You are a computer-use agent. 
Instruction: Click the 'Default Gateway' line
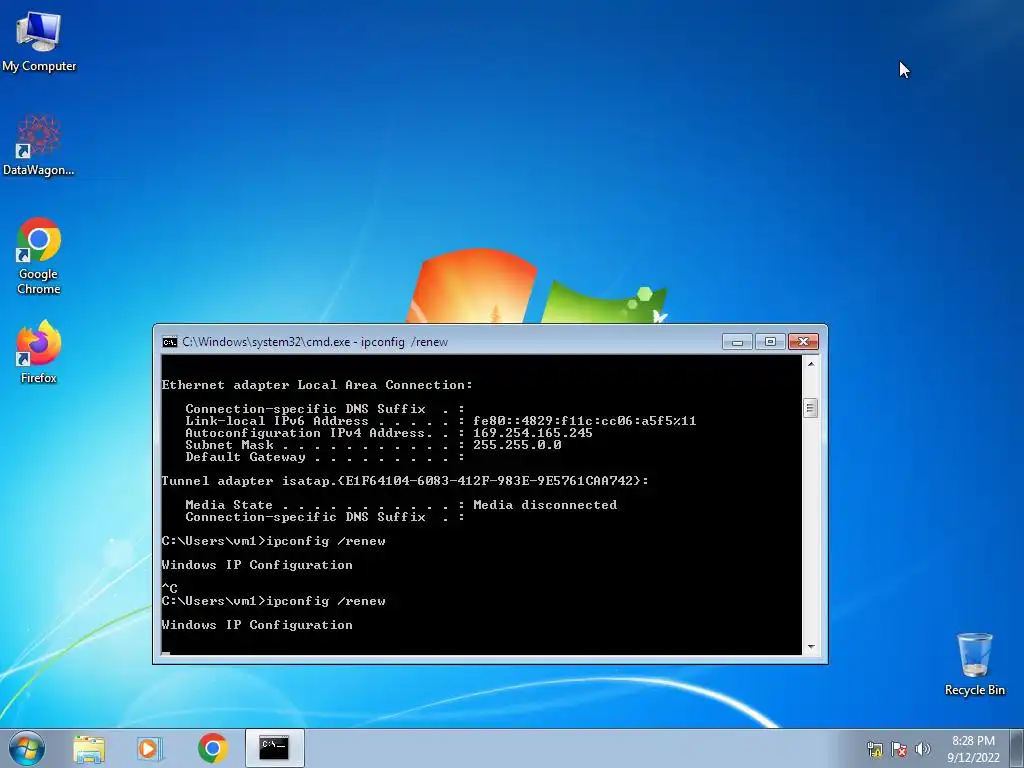(x=325, y=456)
